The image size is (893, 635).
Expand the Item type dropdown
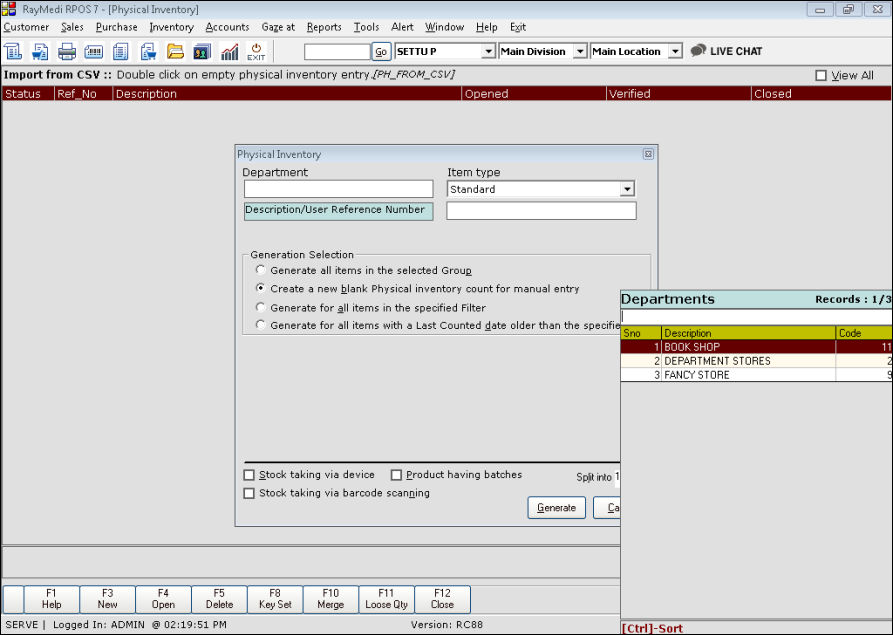coord(626,189)
